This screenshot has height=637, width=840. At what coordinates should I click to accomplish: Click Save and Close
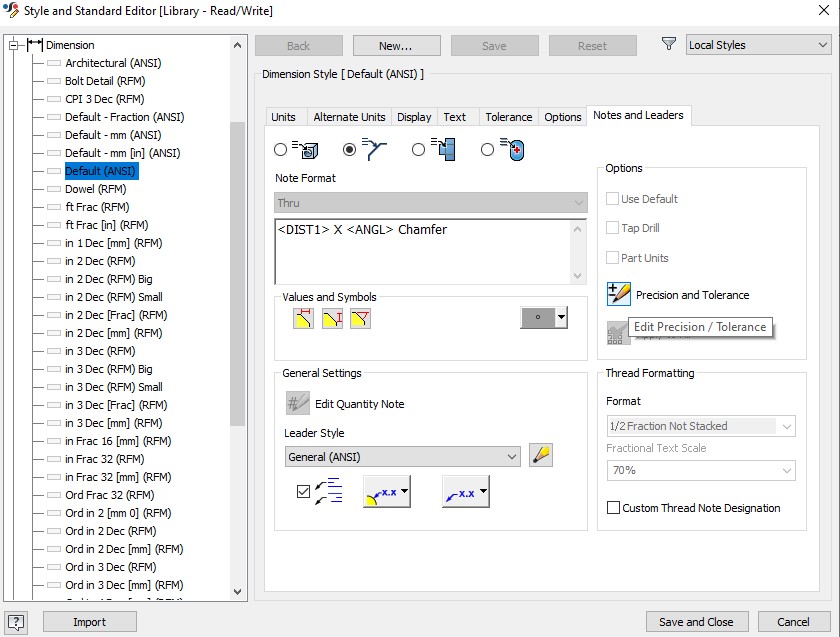tap(696, 621)
